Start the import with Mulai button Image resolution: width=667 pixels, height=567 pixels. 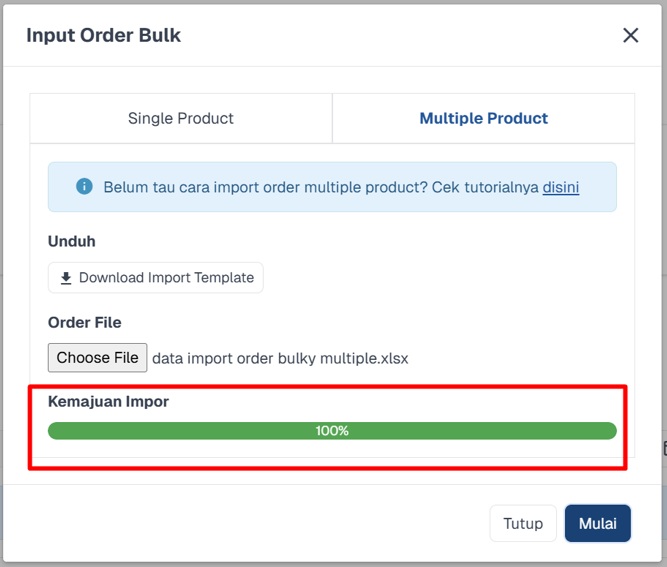(x=598, y=523)
